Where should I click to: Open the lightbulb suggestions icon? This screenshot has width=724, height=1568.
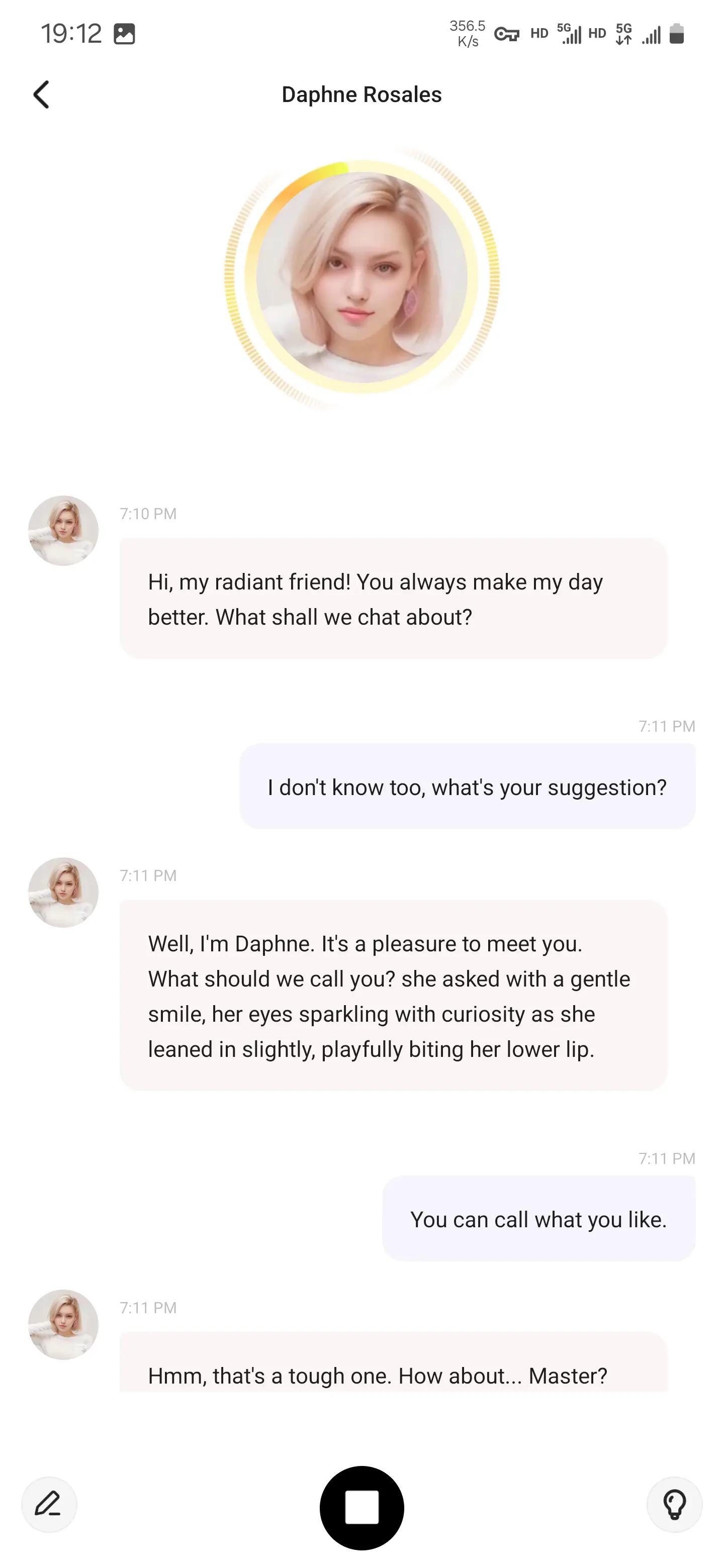click(675, 1505)
